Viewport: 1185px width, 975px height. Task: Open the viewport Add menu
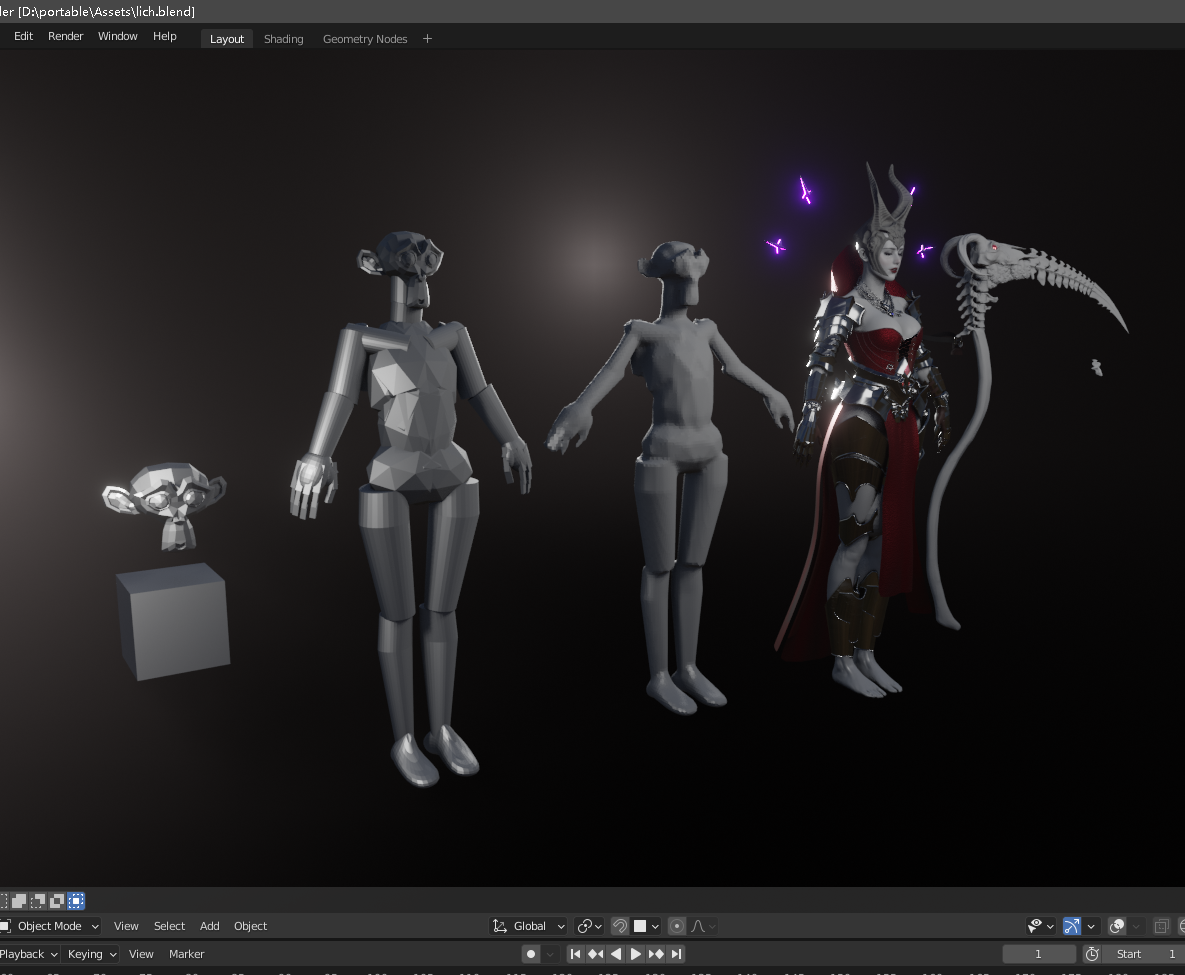tap(209, 926)
